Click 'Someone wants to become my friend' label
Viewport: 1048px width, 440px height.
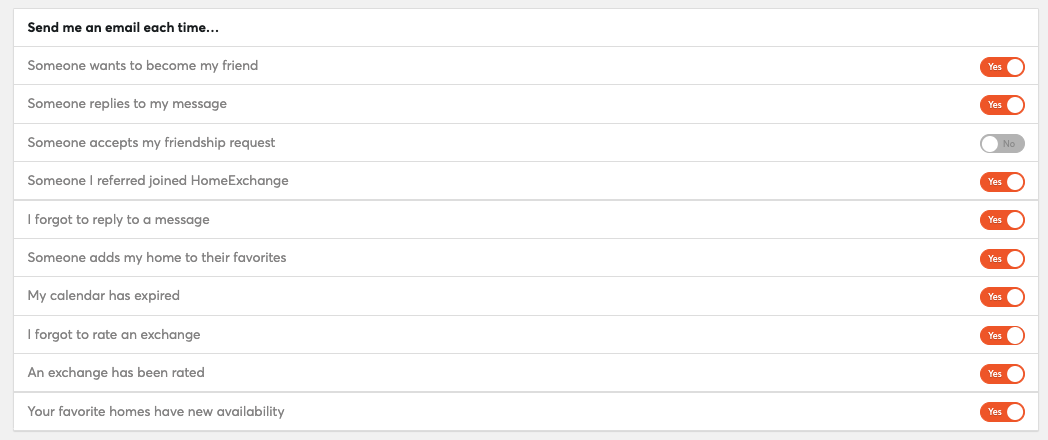coord(142,66)
